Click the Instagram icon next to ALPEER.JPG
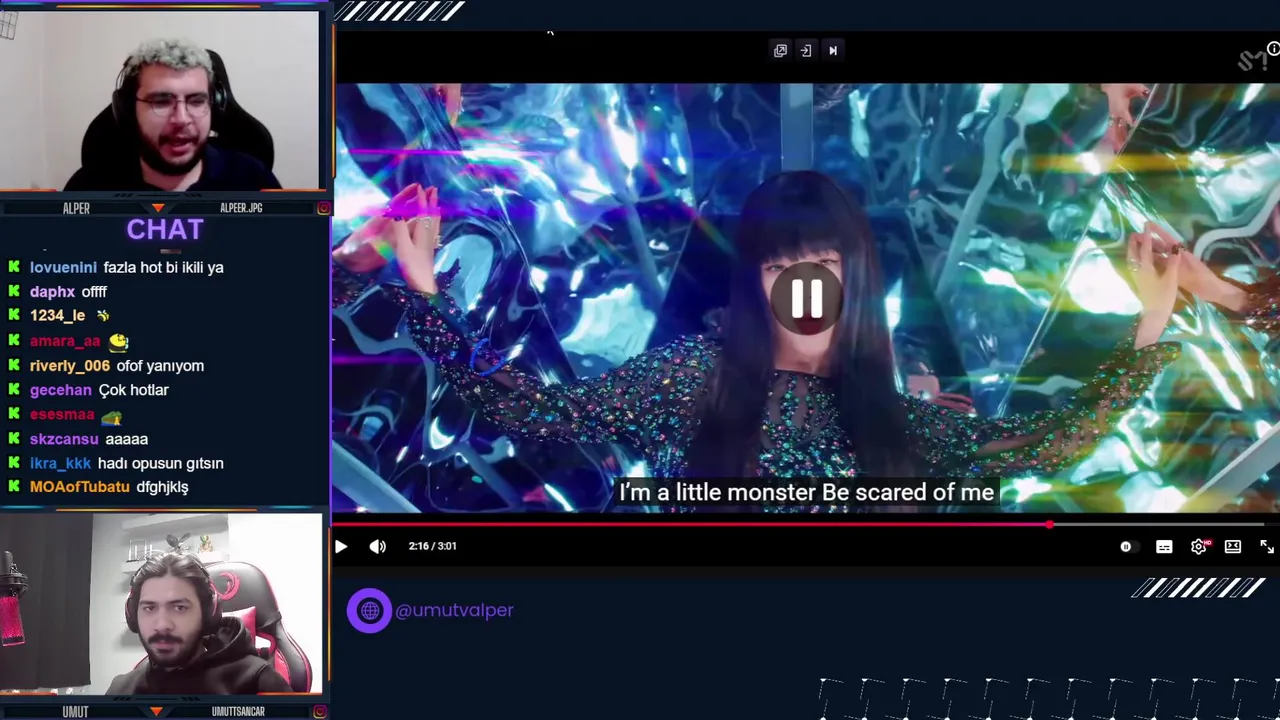Image resolution: width=1280 pixels, height=720 pixels. 323,208
